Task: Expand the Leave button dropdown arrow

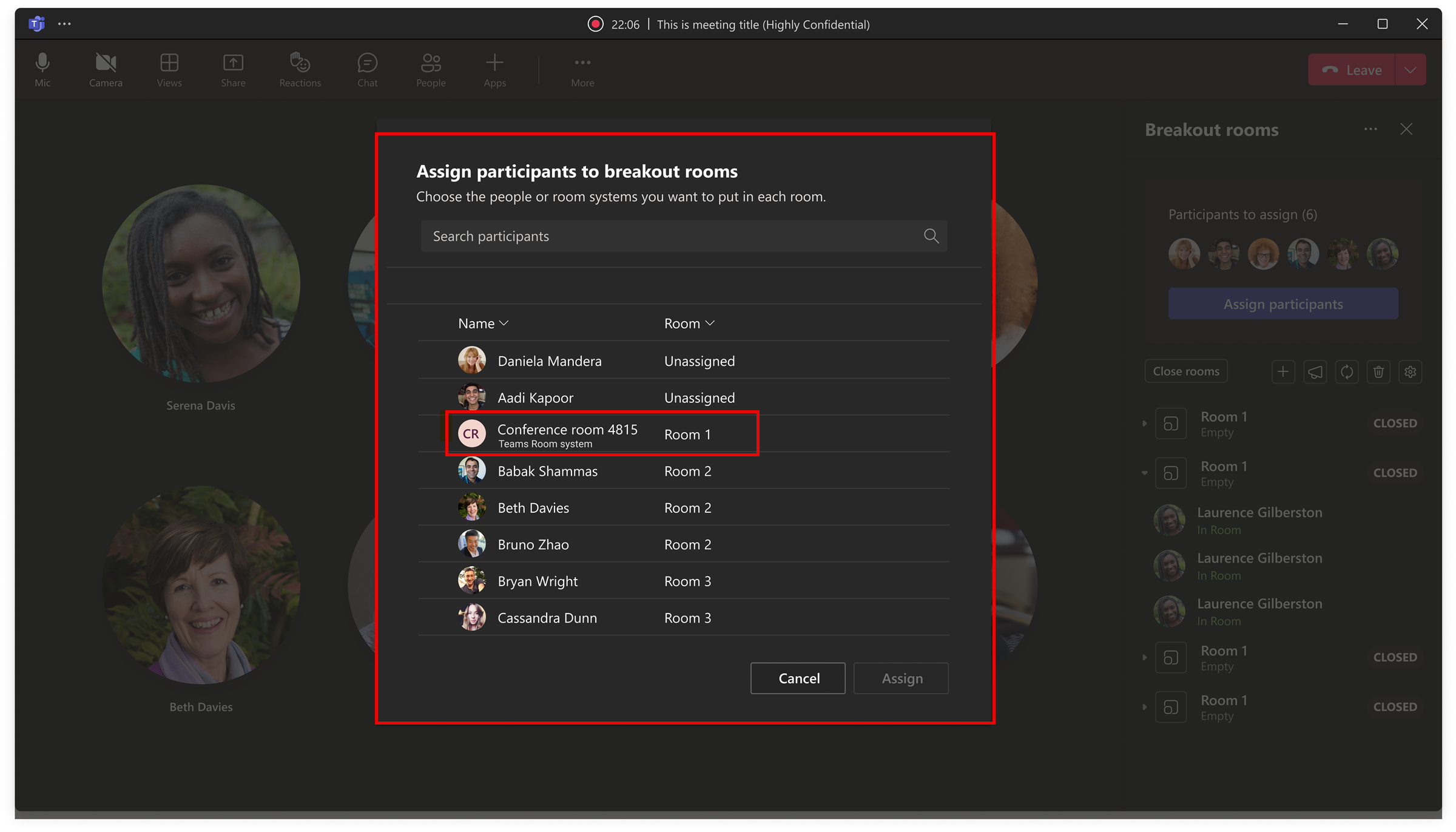Action: tap(1410, 70)
